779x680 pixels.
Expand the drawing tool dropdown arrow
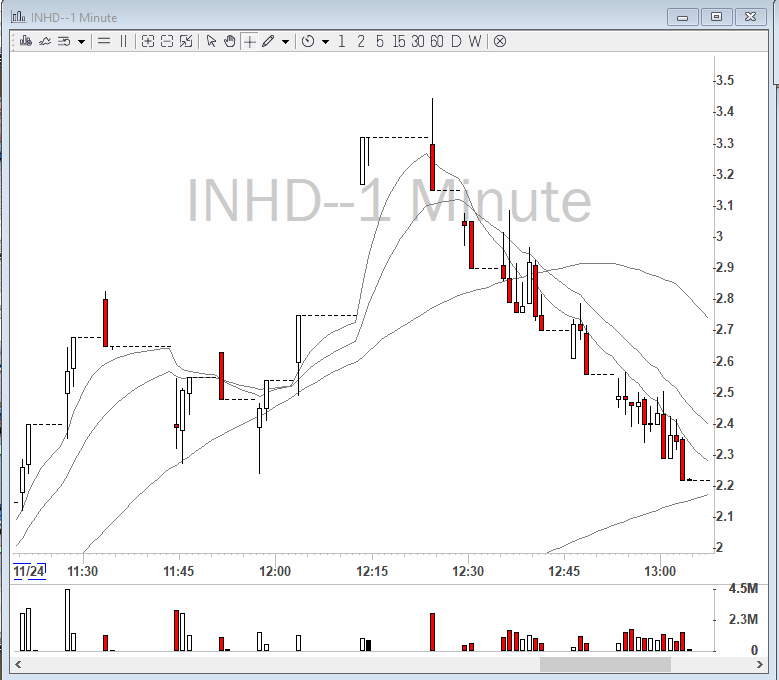click(x=285, y=41)
